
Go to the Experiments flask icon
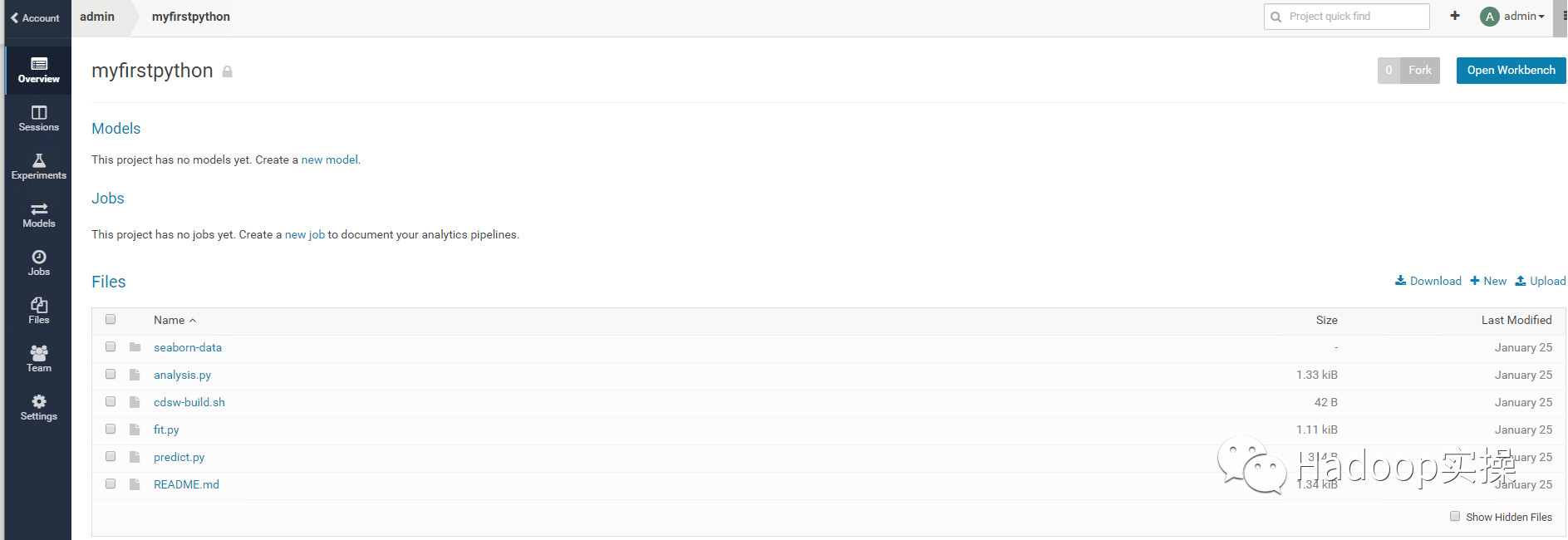pyautogui.click(x=38, y=161)
